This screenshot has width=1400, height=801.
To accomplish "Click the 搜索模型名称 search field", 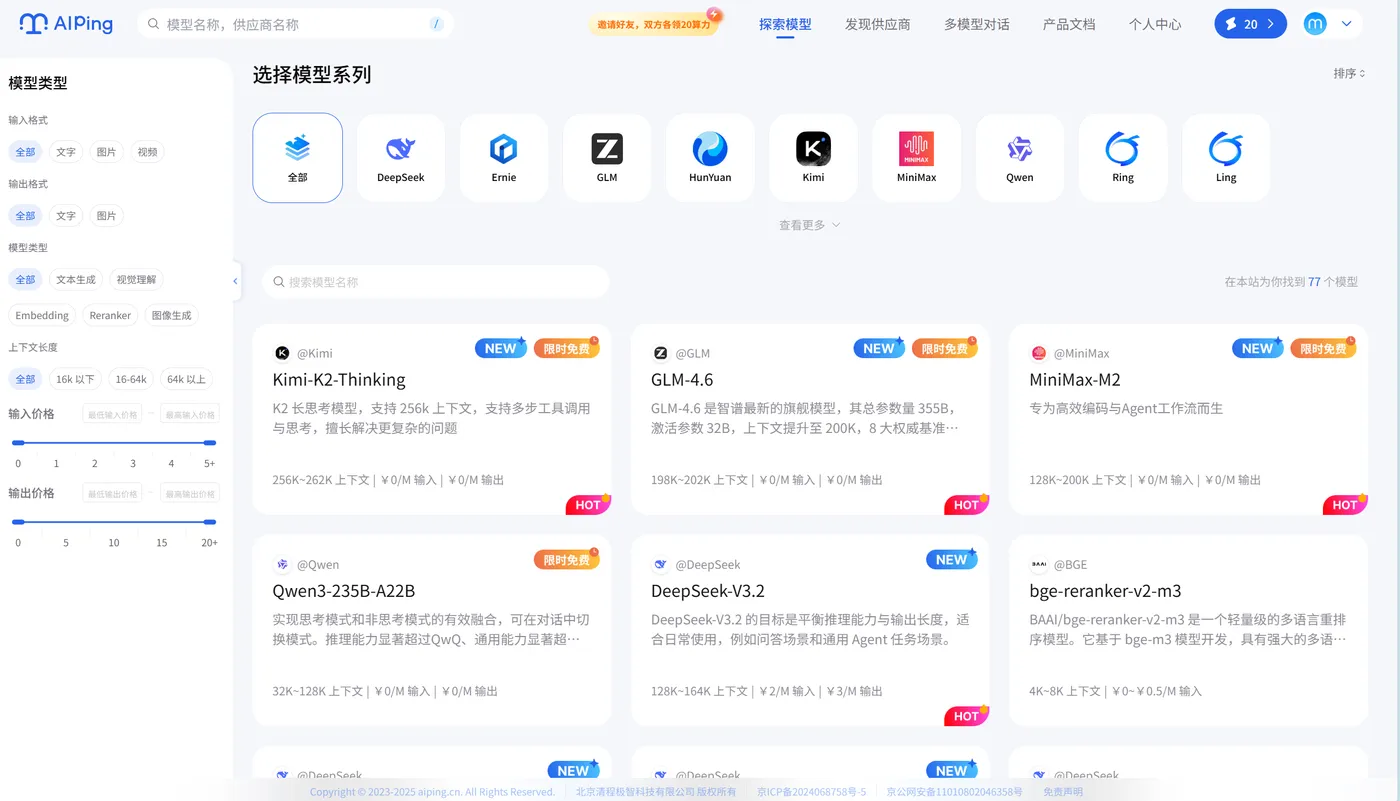I will pos(435,282).
